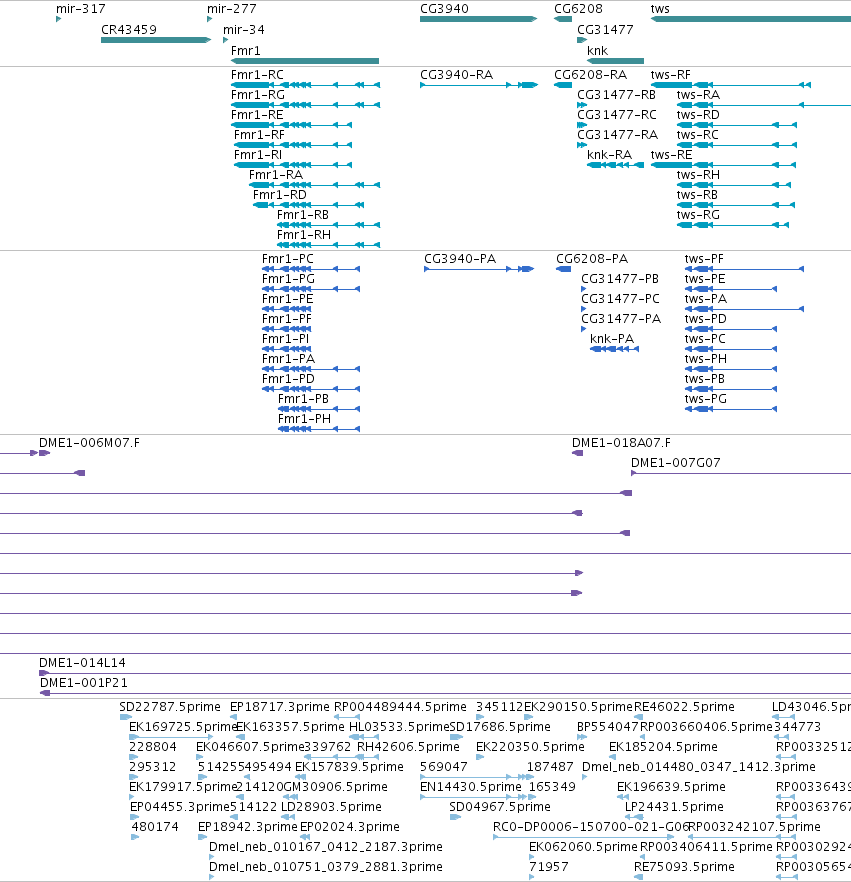
Task: Select transcript Fmr1-RE
Action: click(291, 125)
